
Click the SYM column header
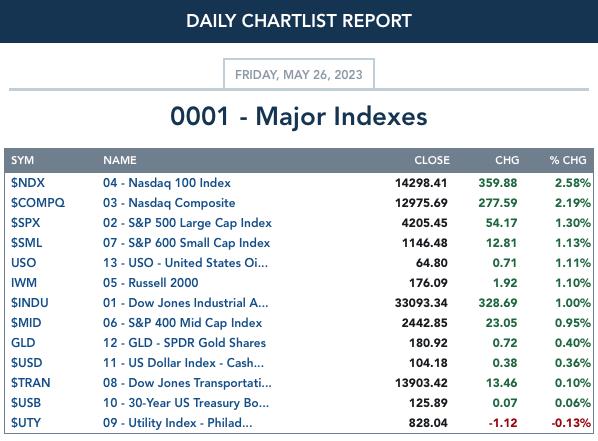click(x=23, y=160)
